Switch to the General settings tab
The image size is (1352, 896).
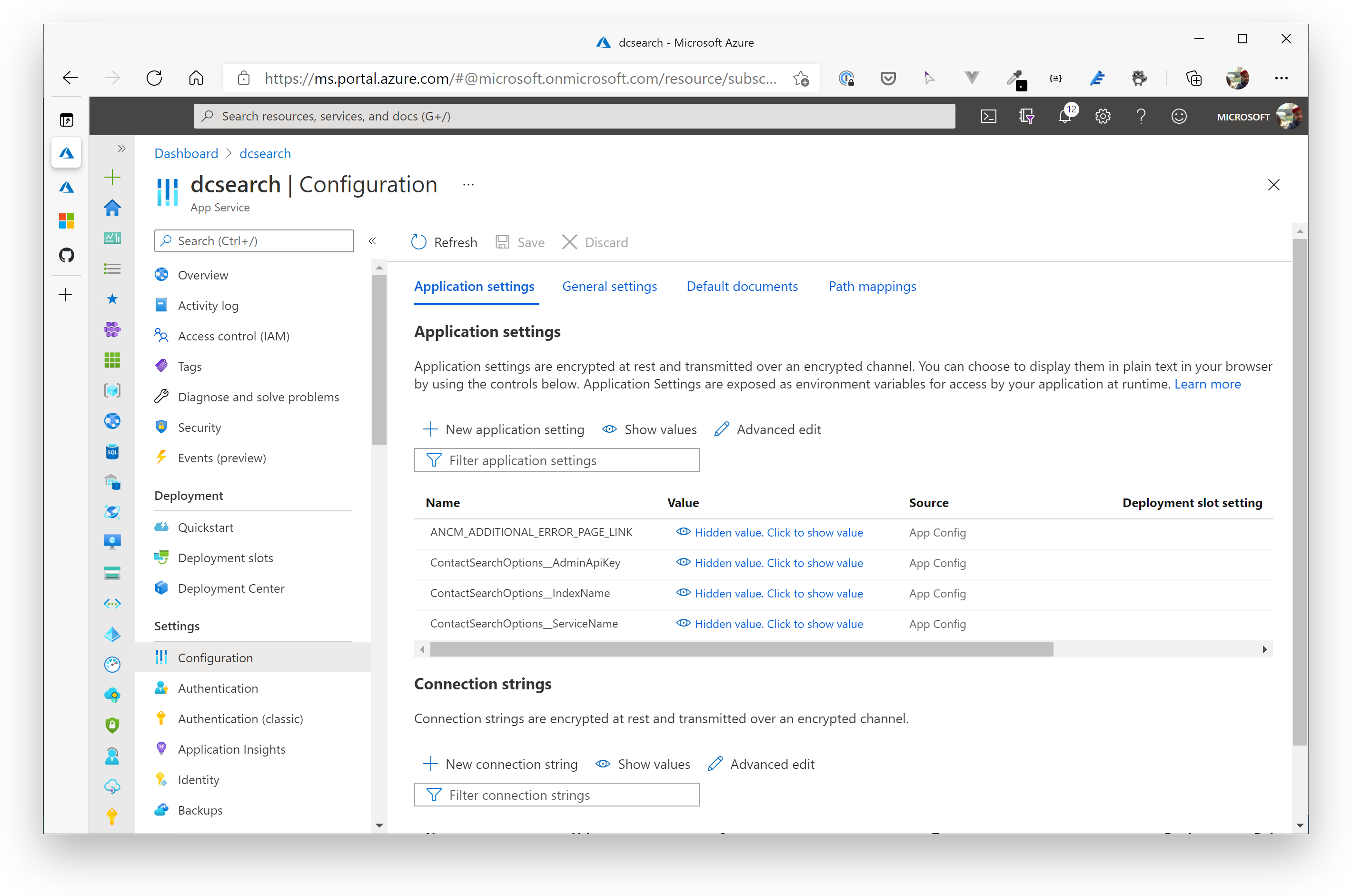[609, 286]
